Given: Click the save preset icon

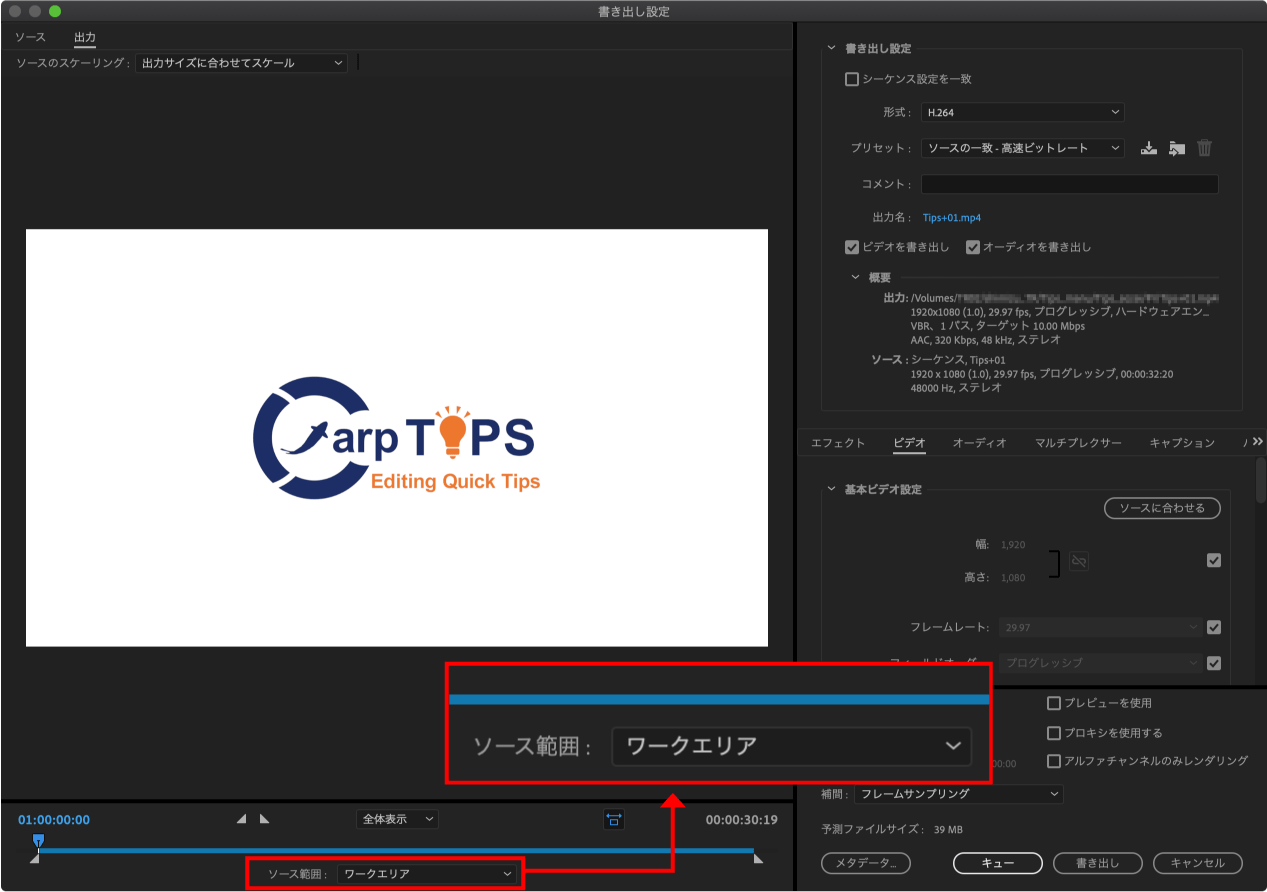Looking at the screenshot, I should [1149, 148].
